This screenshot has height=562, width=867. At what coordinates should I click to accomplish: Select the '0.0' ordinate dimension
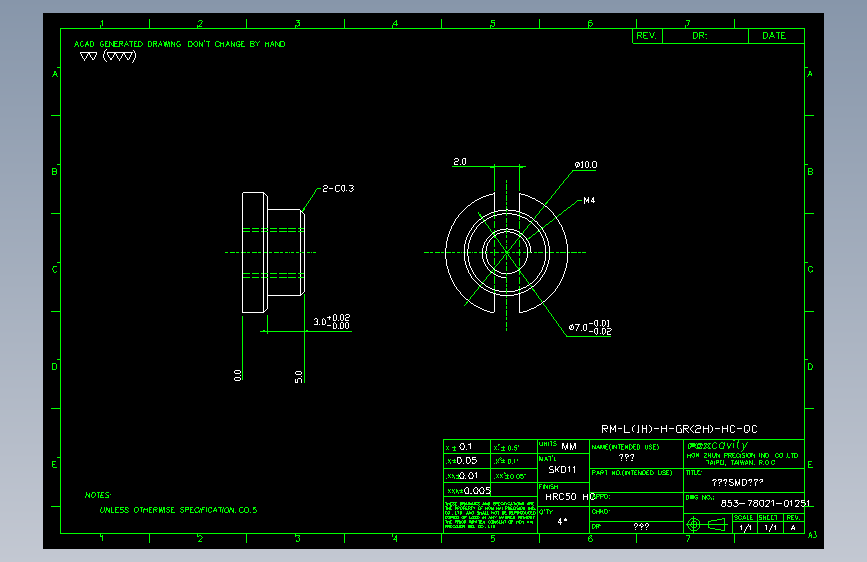tap(238, 375)
